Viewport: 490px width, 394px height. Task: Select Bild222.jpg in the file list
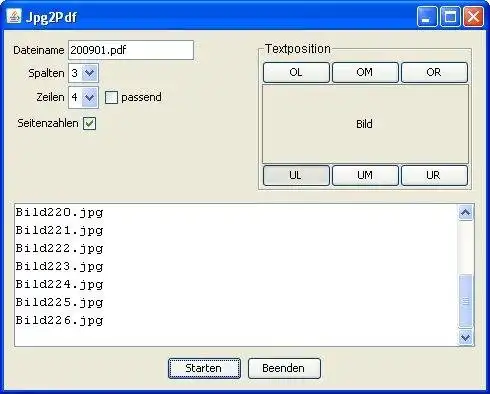click(59, 248)
